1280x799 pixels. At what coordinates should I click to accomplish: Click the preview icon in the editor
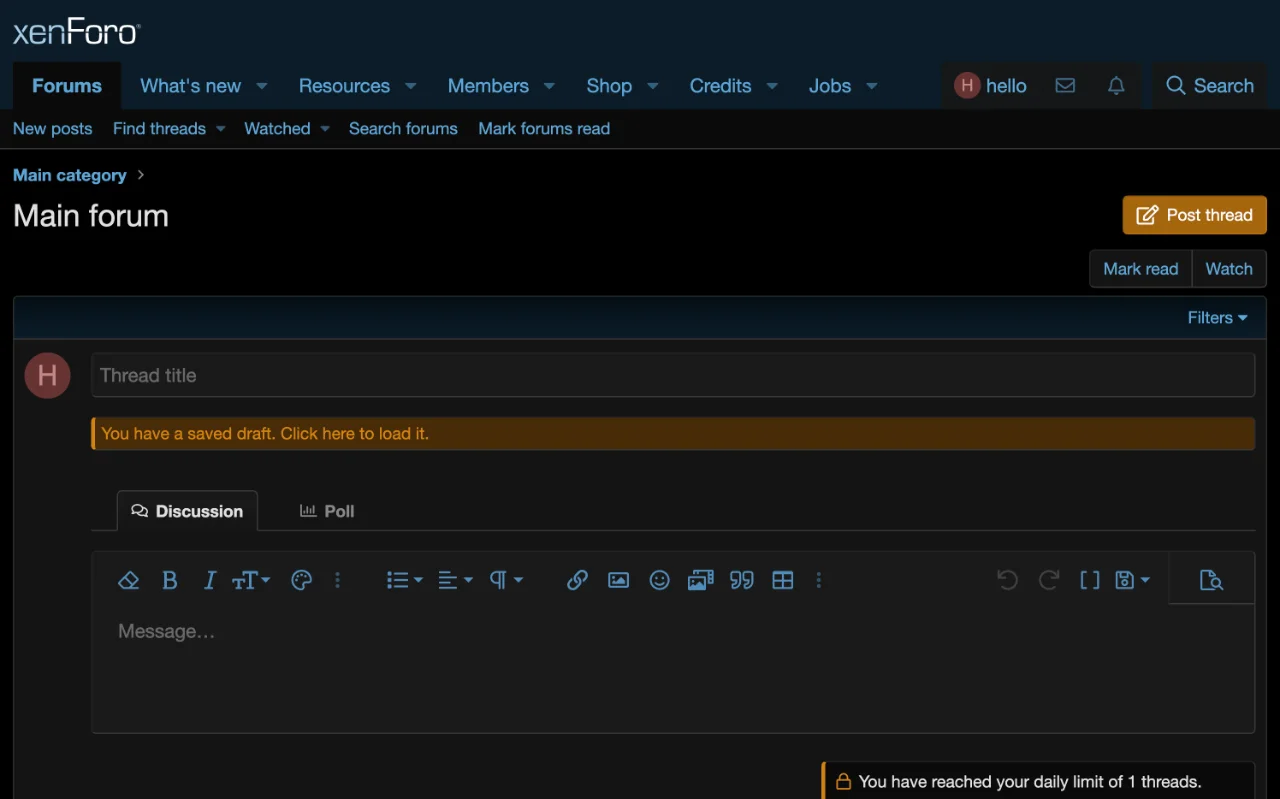point(1211,580)
